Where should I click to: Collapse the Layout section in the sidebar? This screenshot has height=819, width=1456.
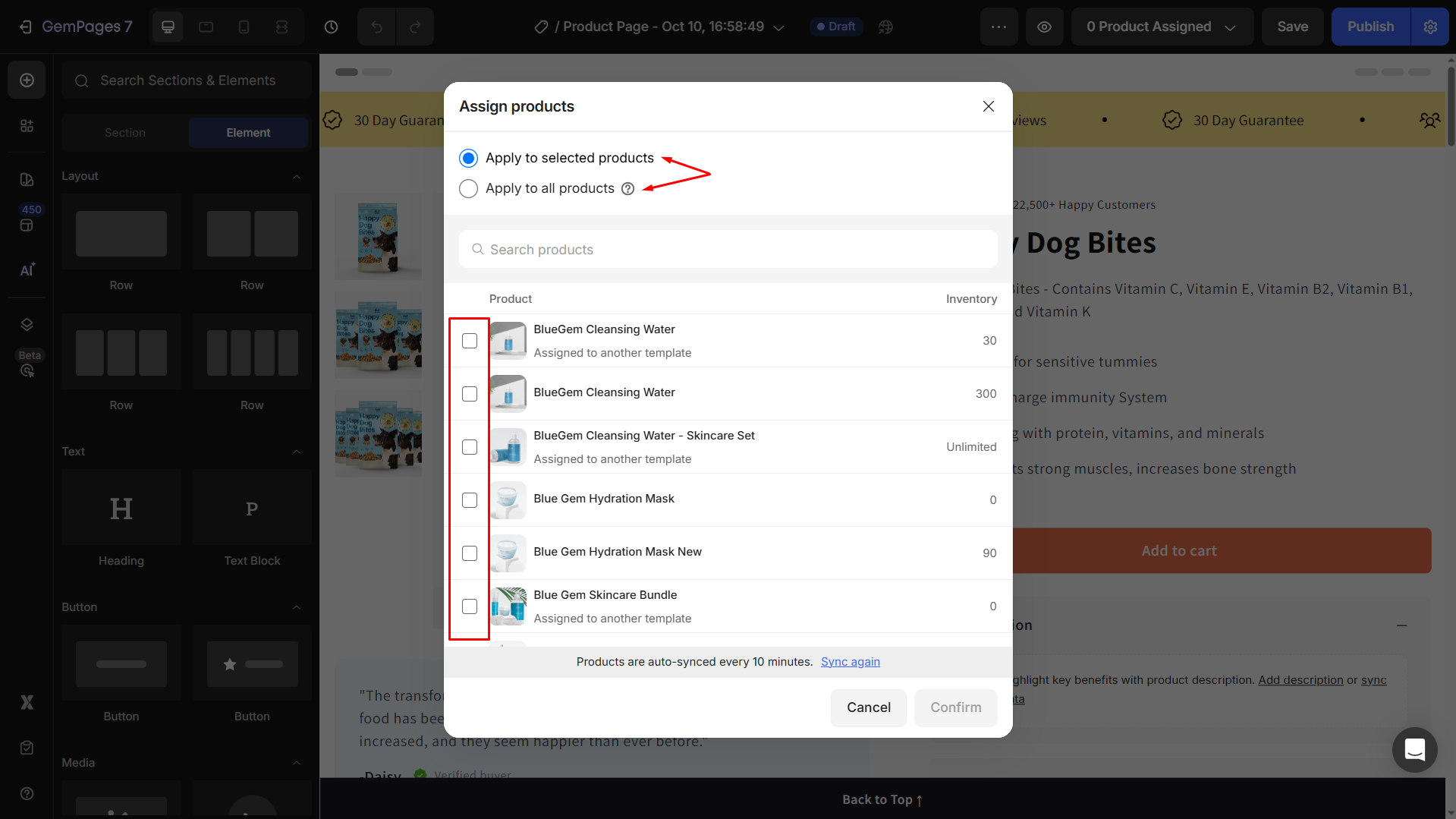(x=297, y=176)
